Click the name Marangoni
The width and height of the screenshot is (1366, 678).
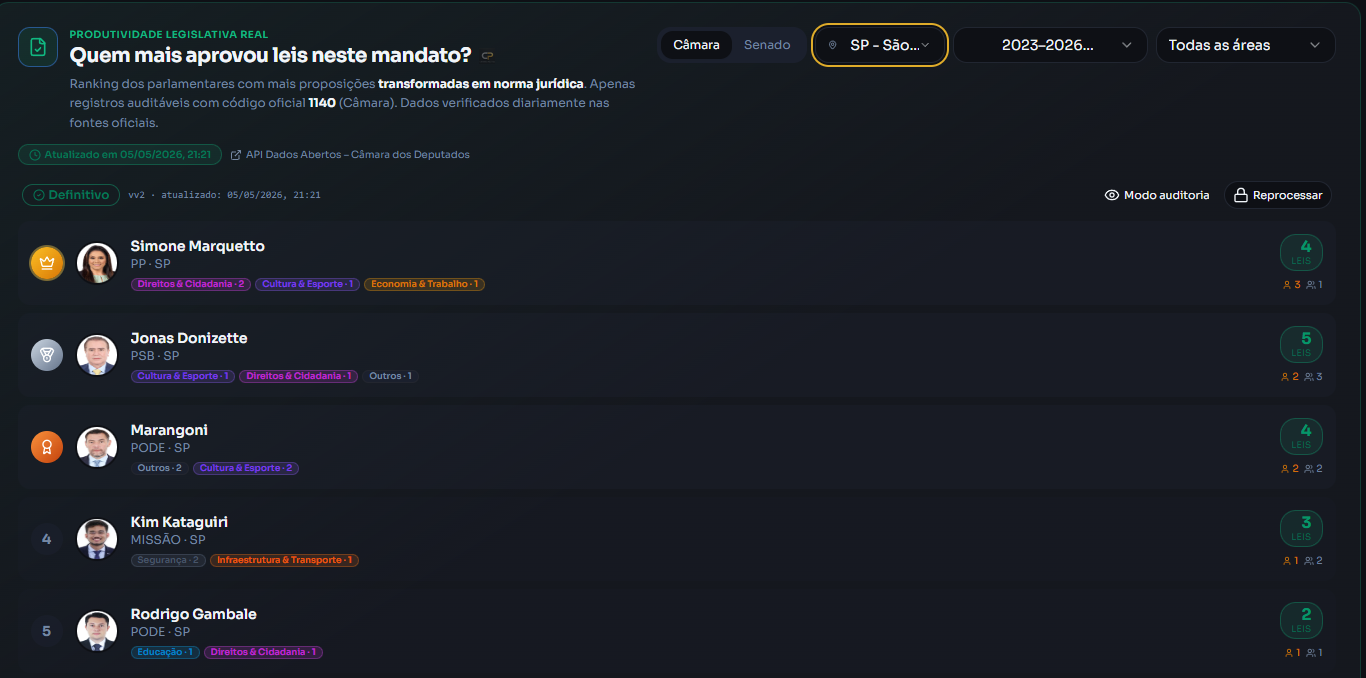169,430
